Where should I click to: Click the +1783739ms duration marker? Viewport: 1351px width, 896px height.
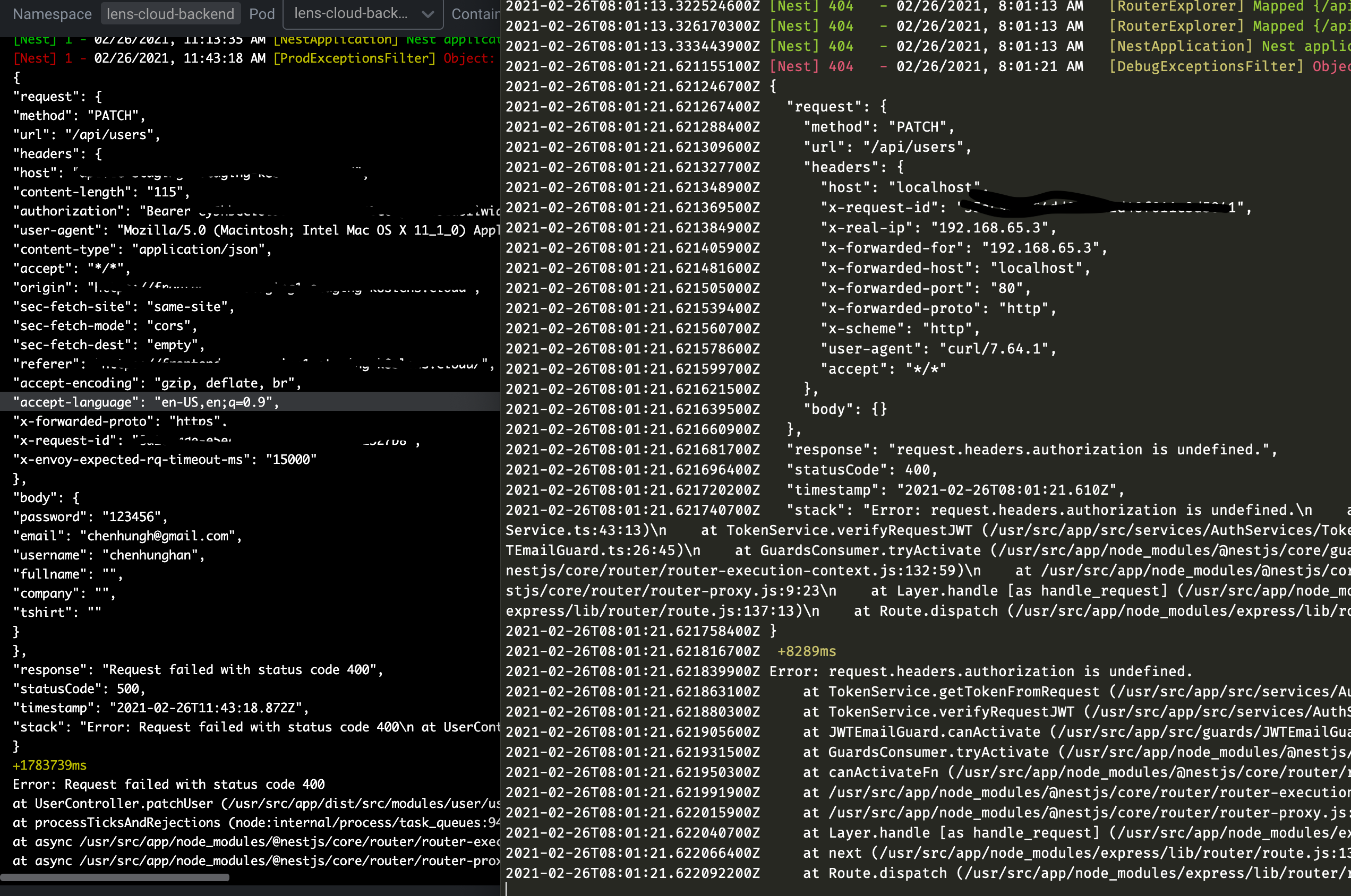point(49,765)
